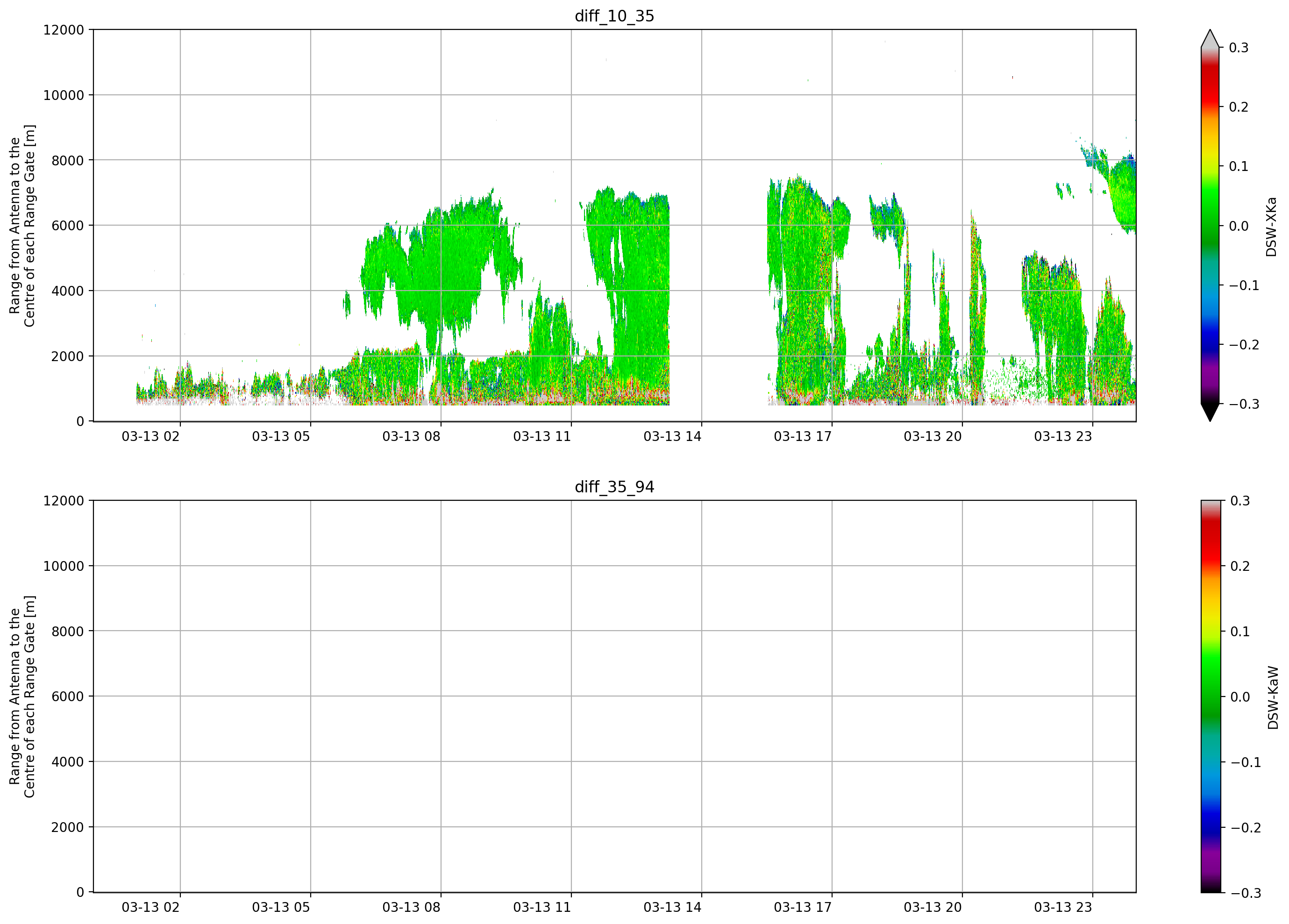The image size is (1289, 924).
Task: Click '03-13 23' tick under diff_10_35 plot
Action: click(1063, 436)
